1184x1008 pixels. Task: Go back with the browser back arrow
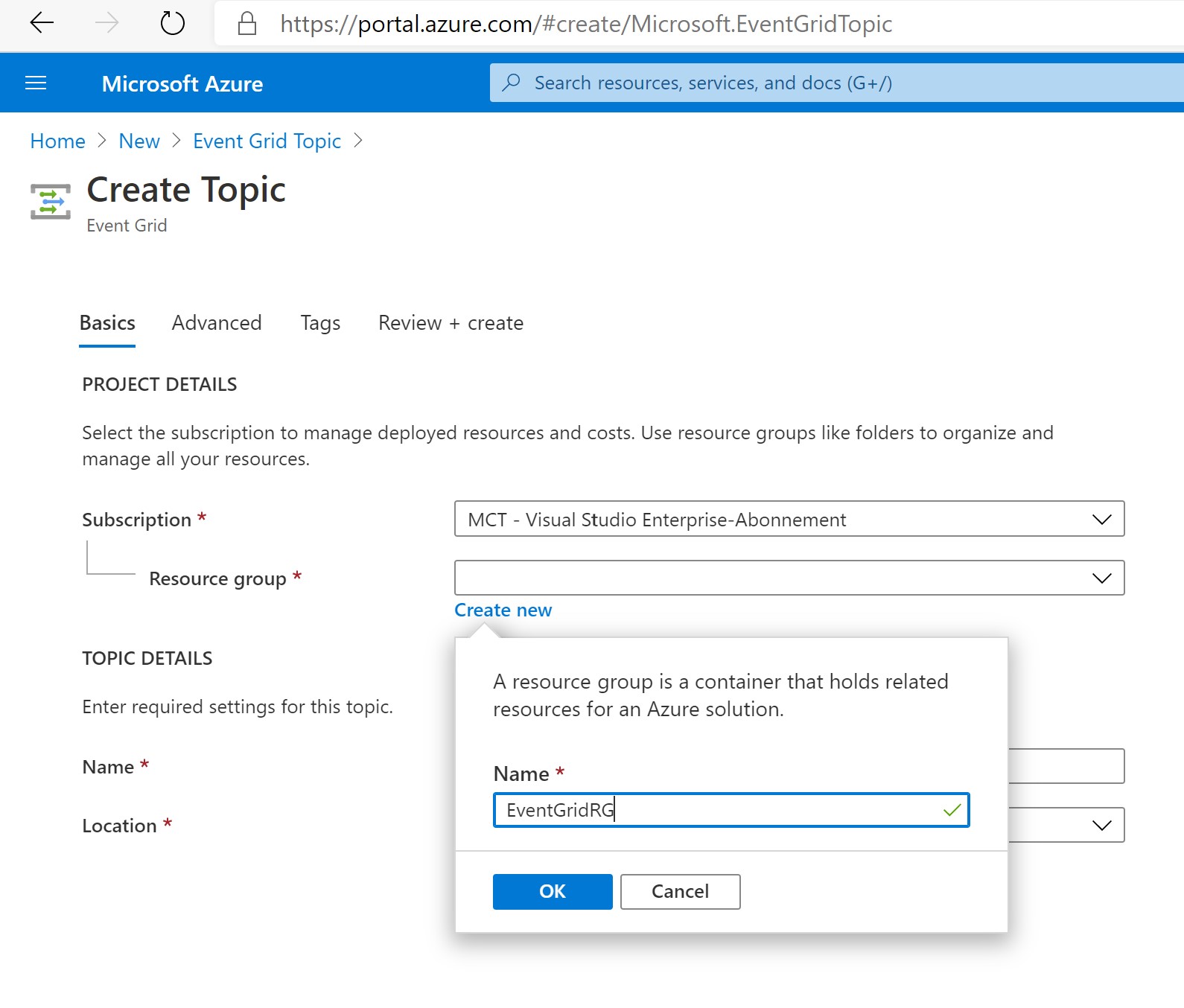point(42,23)
